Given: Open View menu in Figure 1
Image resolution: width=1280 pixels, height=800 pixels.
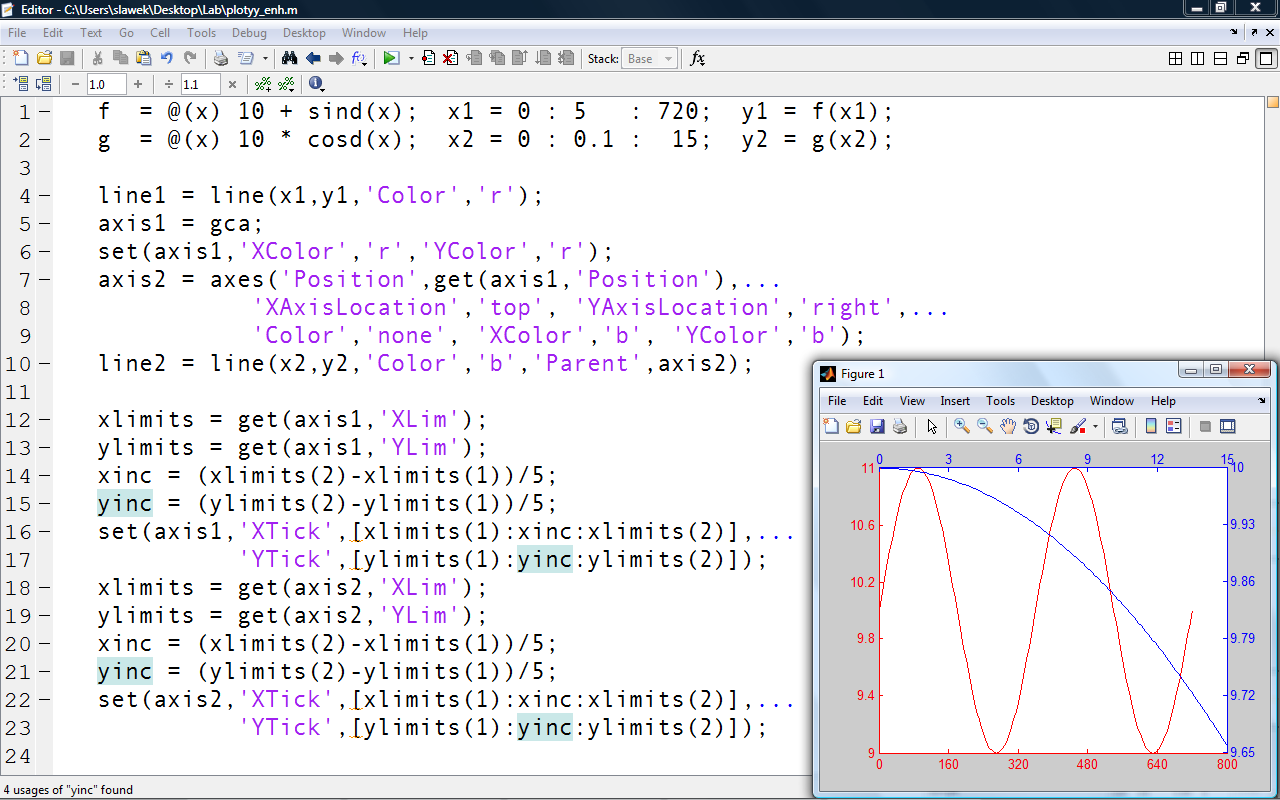Looking at the screenshot, I should point(912,401).
